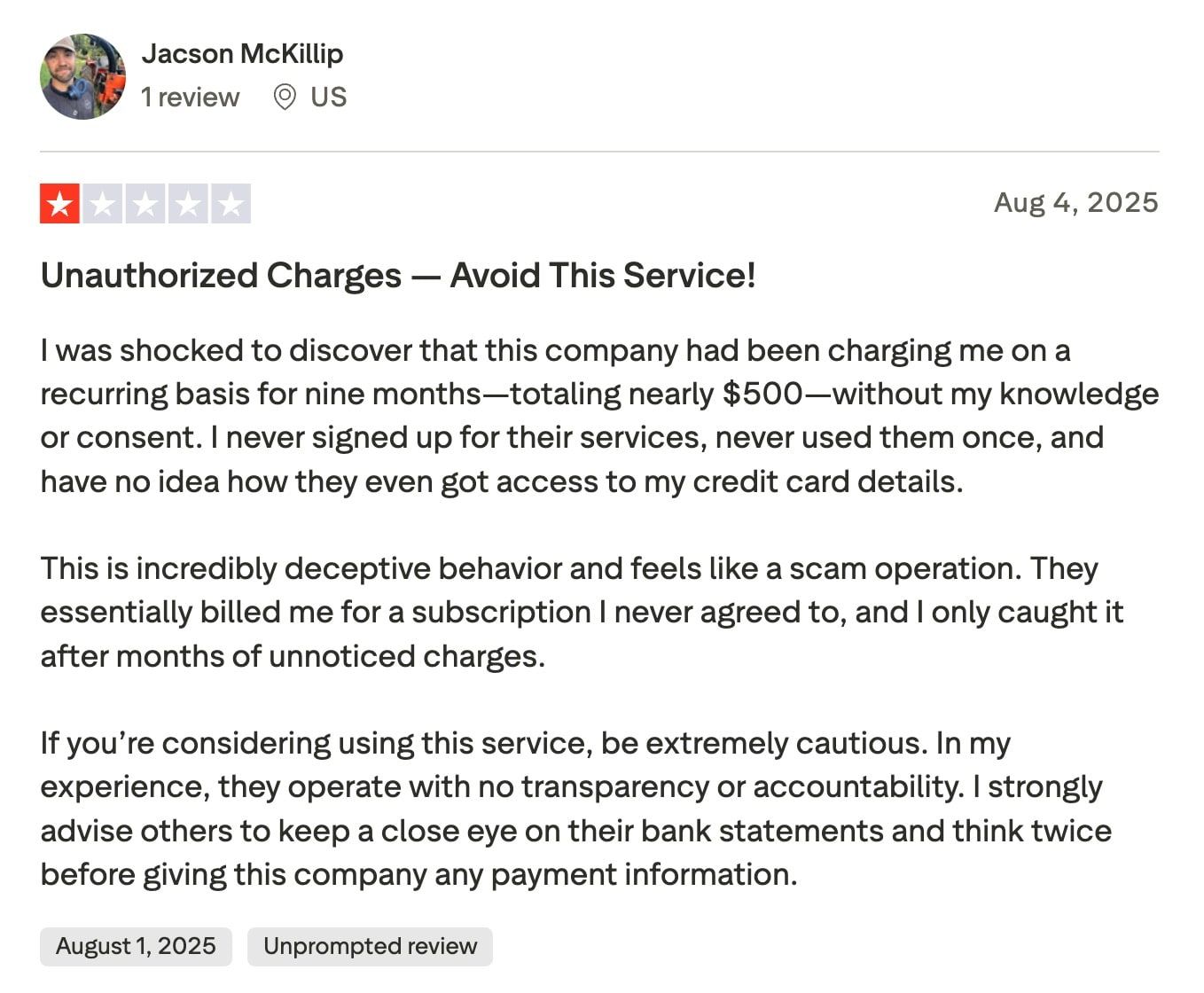The image size is (1204, 993).
Task: Click the fourth grey star
Action: 188,204
